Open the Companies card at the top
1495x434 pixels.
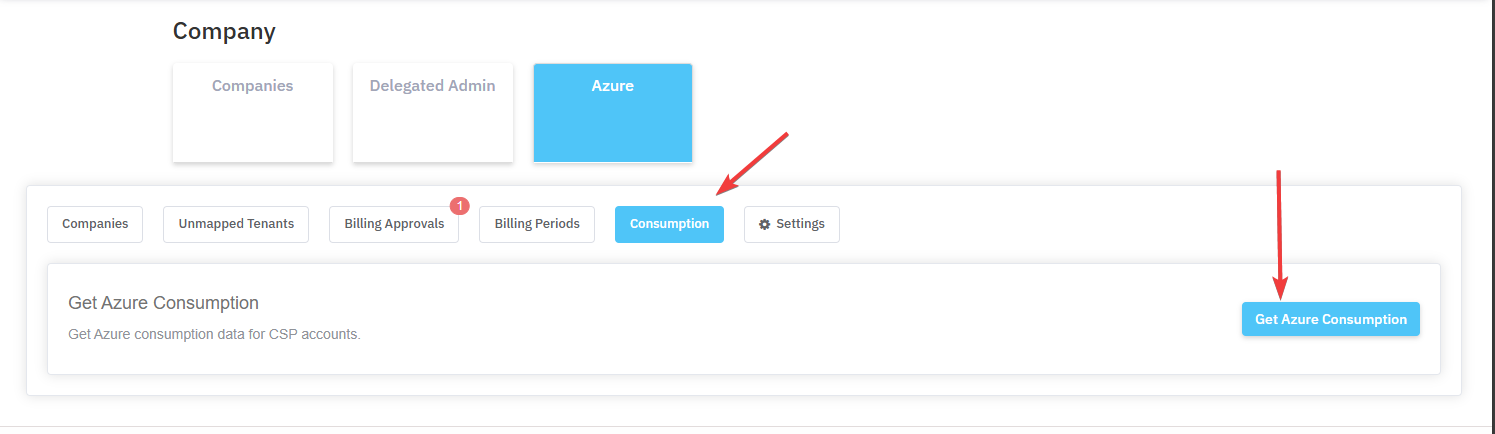click(x=253, y=112)
